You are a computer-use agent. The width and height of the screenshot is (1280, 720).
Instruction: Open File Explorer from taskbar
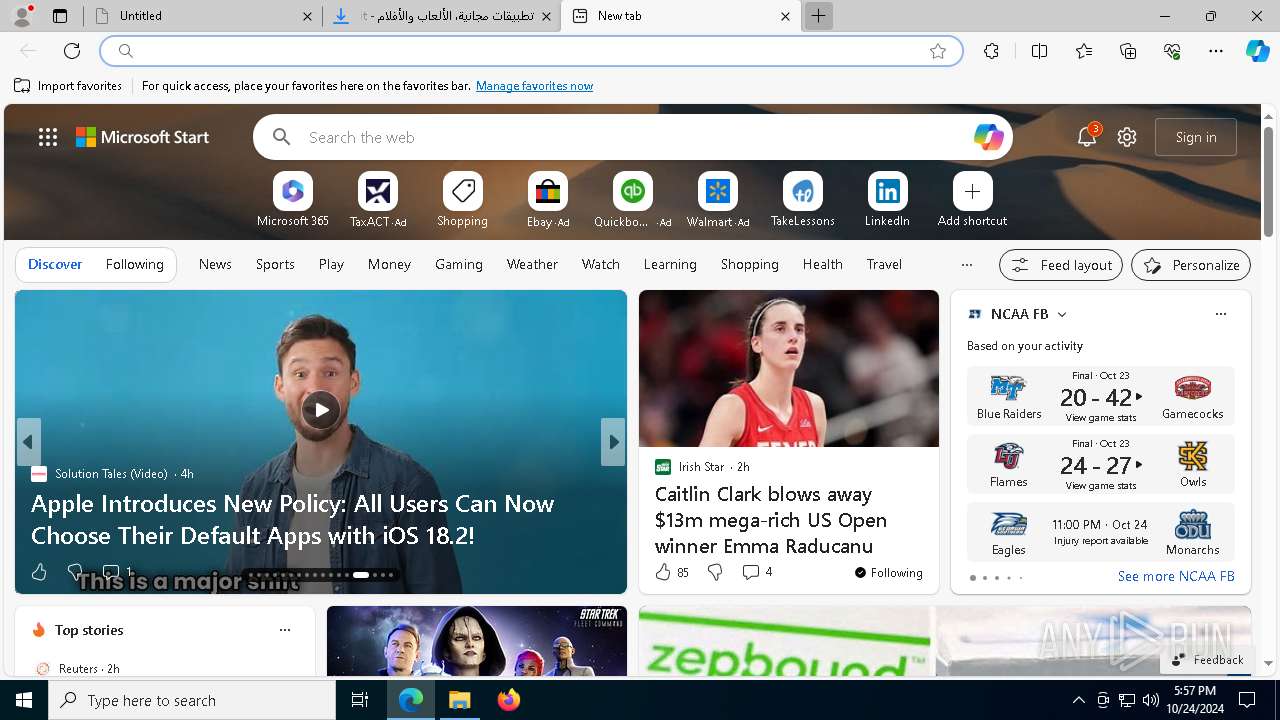(x=460, y=700)
